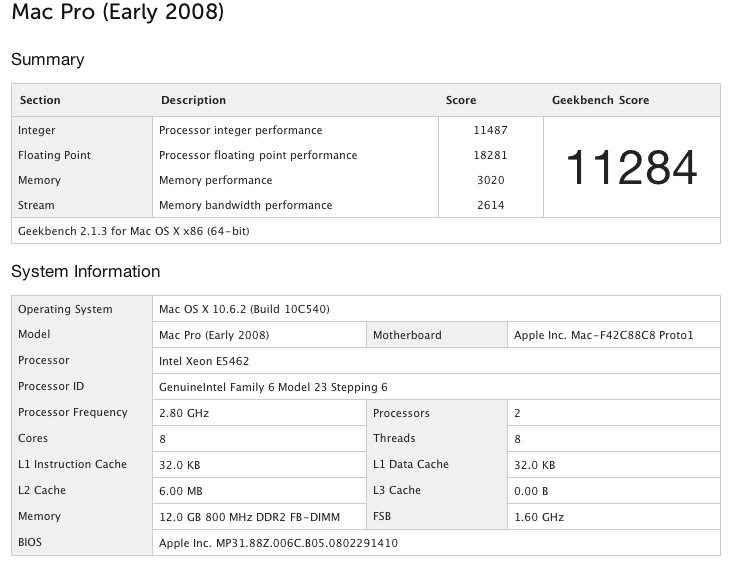This screenshot has width=730, height=564.
Task: Click the 'Operating System' label
Action: coord(65,309)
